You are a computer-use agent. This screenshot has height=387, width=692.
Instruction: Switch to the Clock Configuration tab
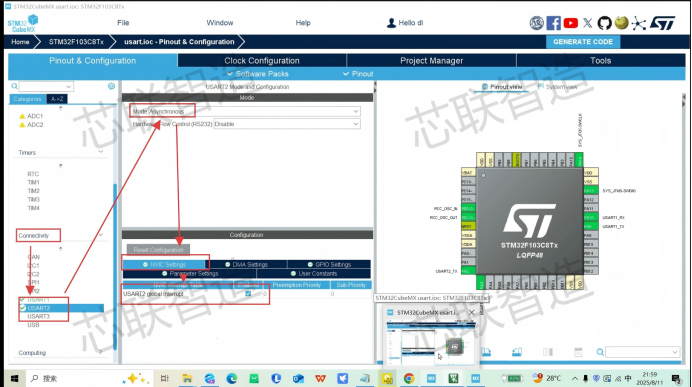pos(262,60)
